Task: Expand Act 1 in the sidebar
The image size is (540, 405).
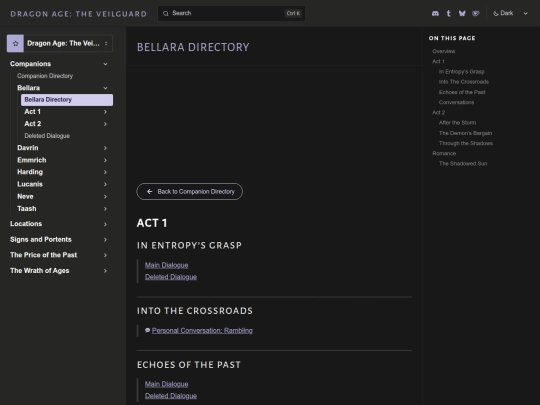Action: 105,112
